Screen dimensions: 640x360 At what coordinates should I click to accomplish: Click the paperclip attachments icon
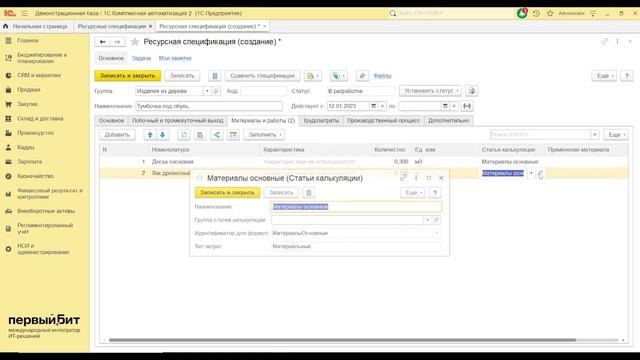pos(362,76)
